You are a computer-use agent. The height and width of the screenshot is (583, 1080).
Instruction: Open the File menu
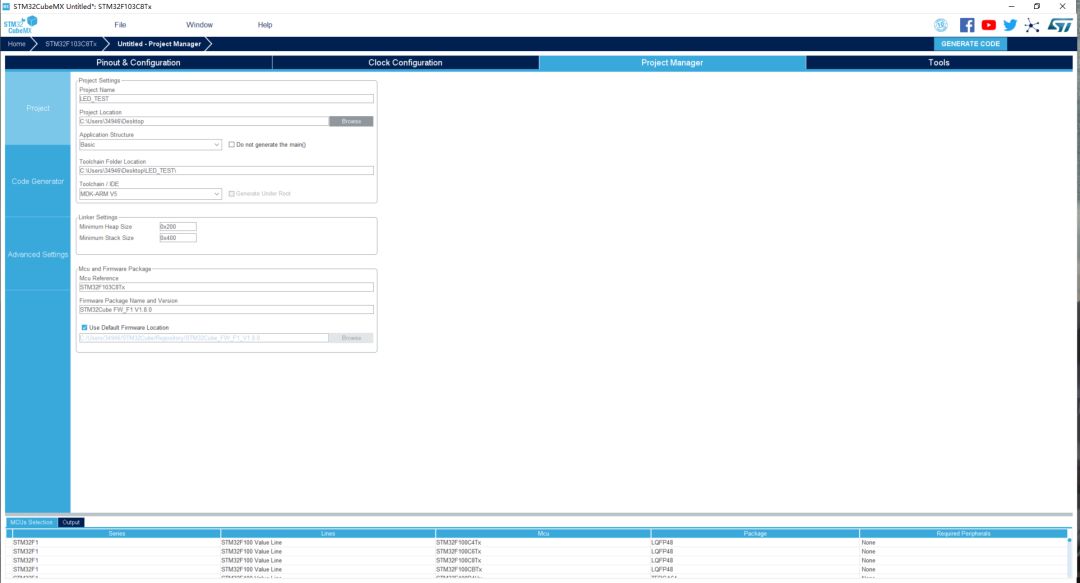120,25
